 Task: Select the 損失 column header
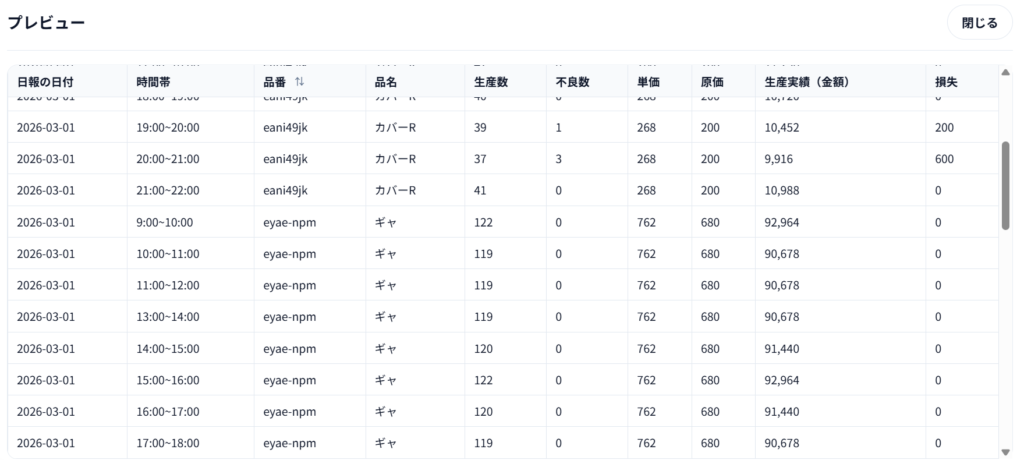tap(946, 82)
